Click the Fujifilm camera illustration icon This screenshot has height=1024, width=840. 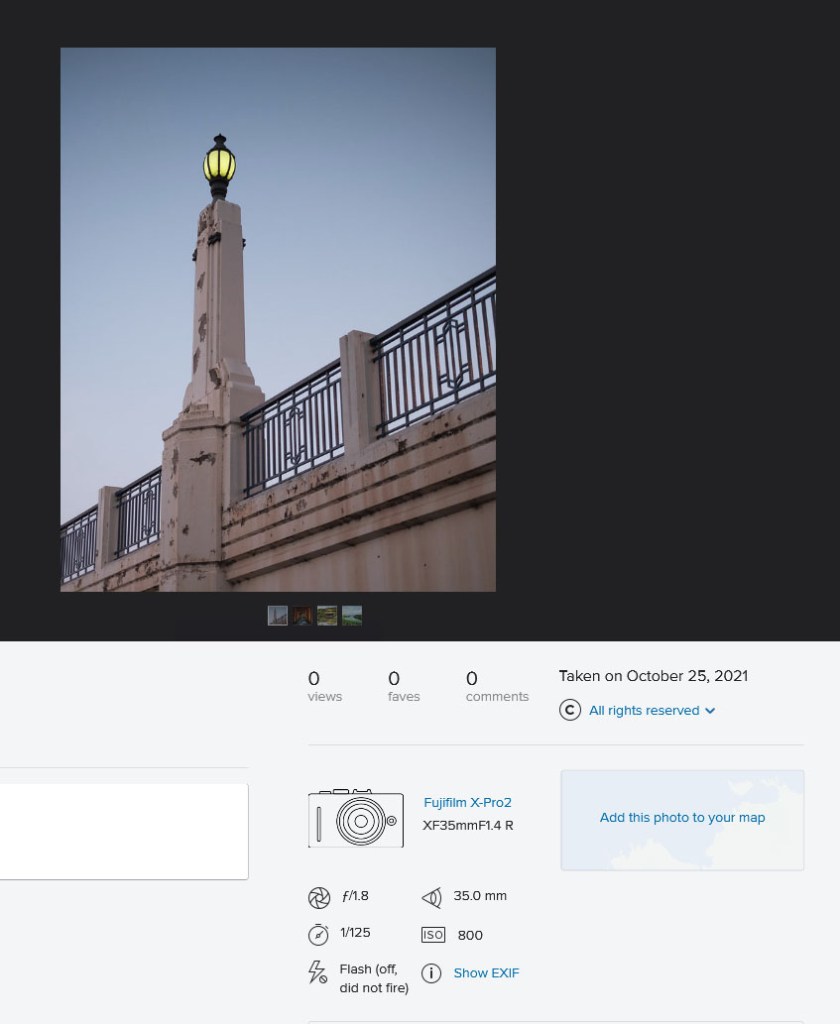click(356, 819)
